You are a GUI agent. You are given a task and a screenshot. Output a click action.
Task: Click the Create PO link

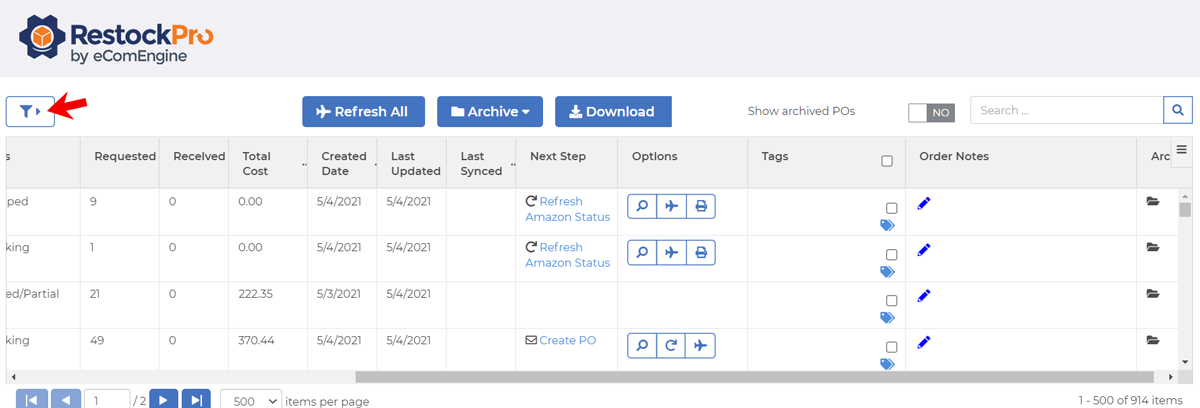pos(567,340)
